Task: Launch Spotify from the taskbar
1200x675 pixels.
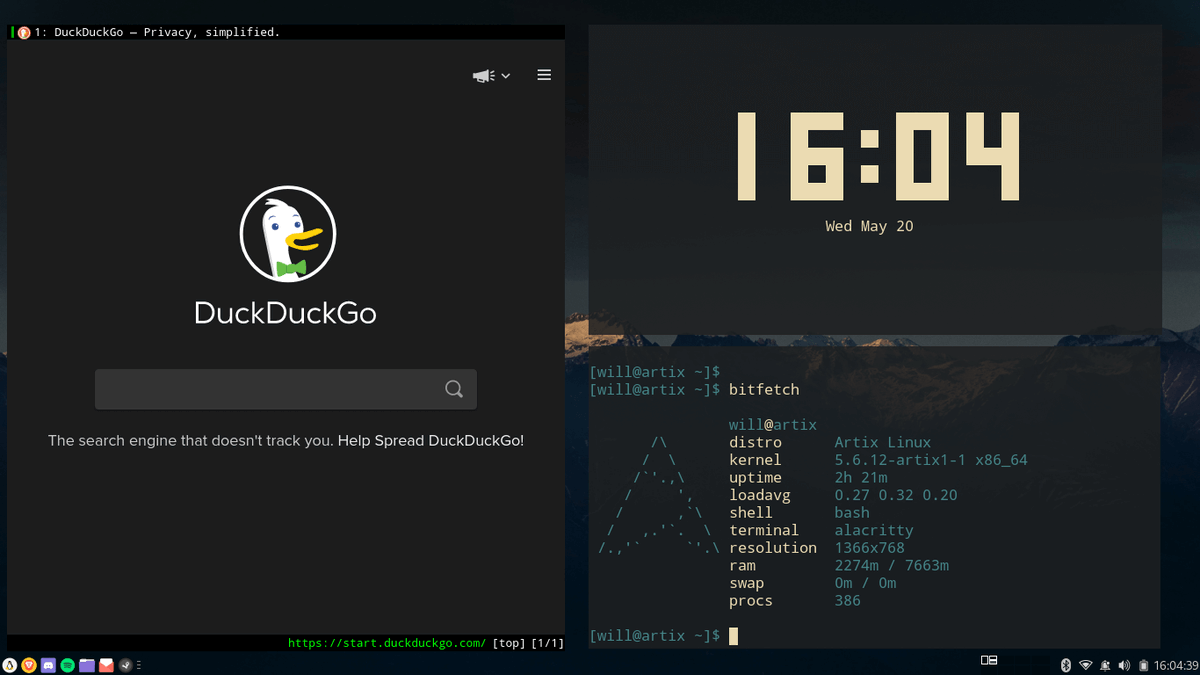Action: click(66, 664)
